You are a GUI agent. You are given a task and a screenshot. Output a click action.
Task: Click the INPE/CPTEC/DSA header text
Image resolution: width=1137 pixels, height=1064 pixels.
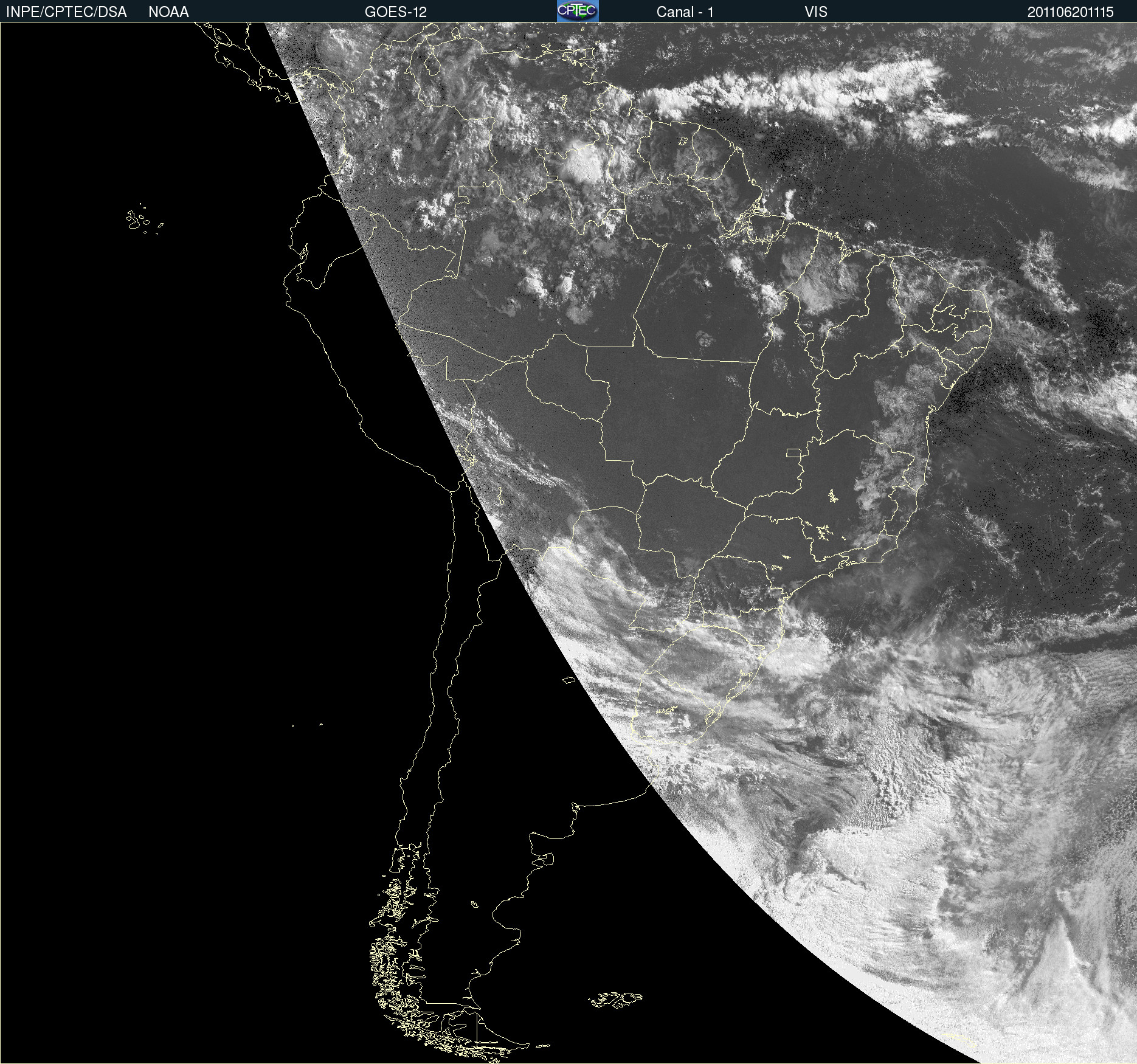(66, 12)
